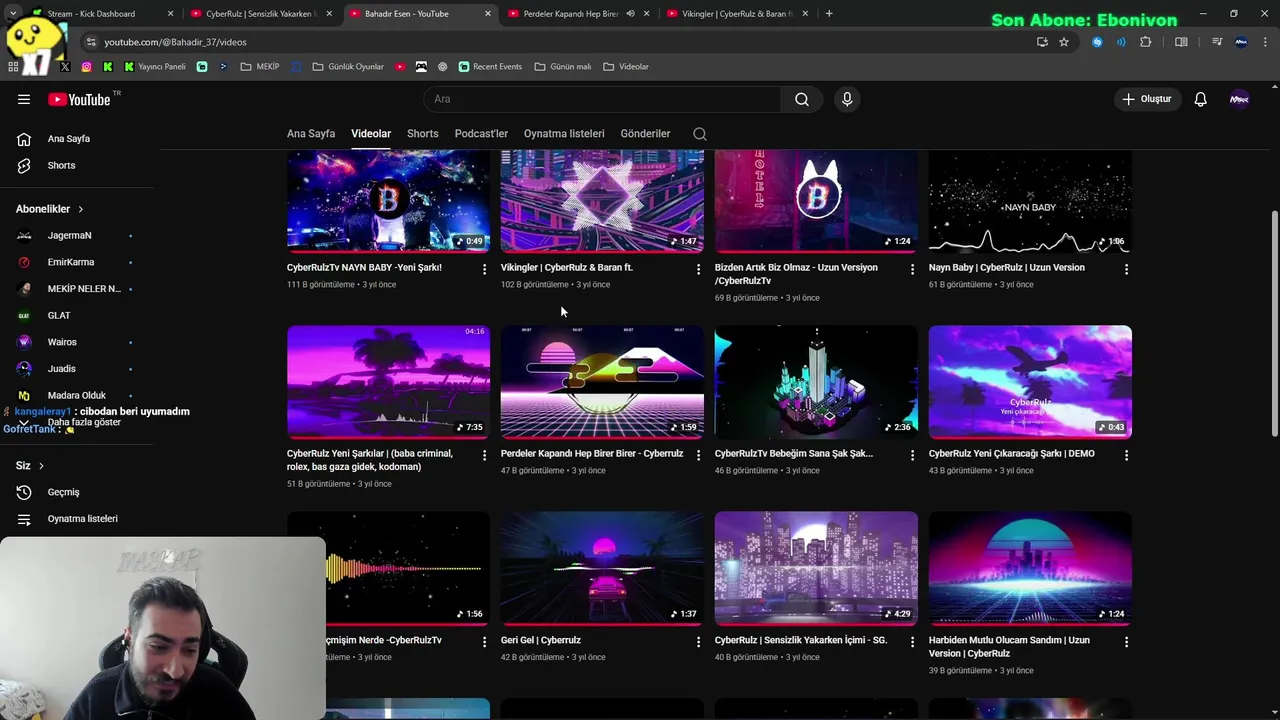Screen dimensions: 1280x720
Task: Open the YouTube account avatar menu
Action: (x=1239, y=99)
